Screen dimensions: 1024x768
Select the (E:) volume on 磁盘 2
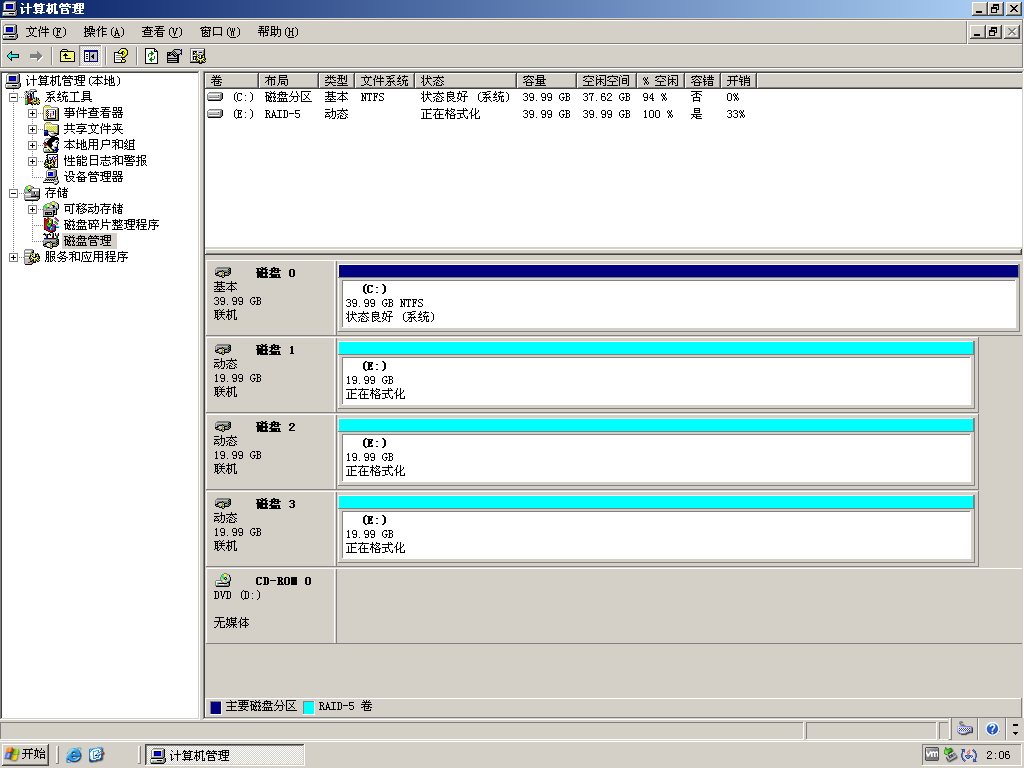(x=656, y=458)
